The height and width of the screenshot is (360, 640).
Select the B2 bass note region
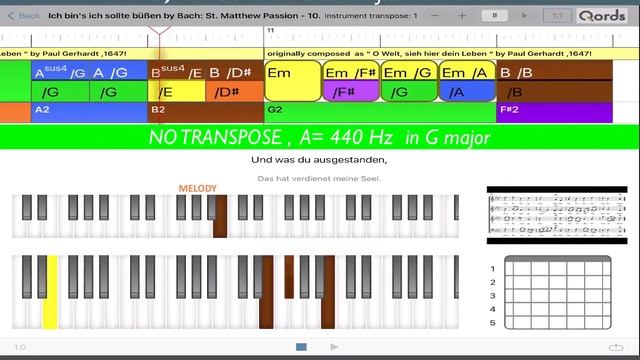pos(205,112)
